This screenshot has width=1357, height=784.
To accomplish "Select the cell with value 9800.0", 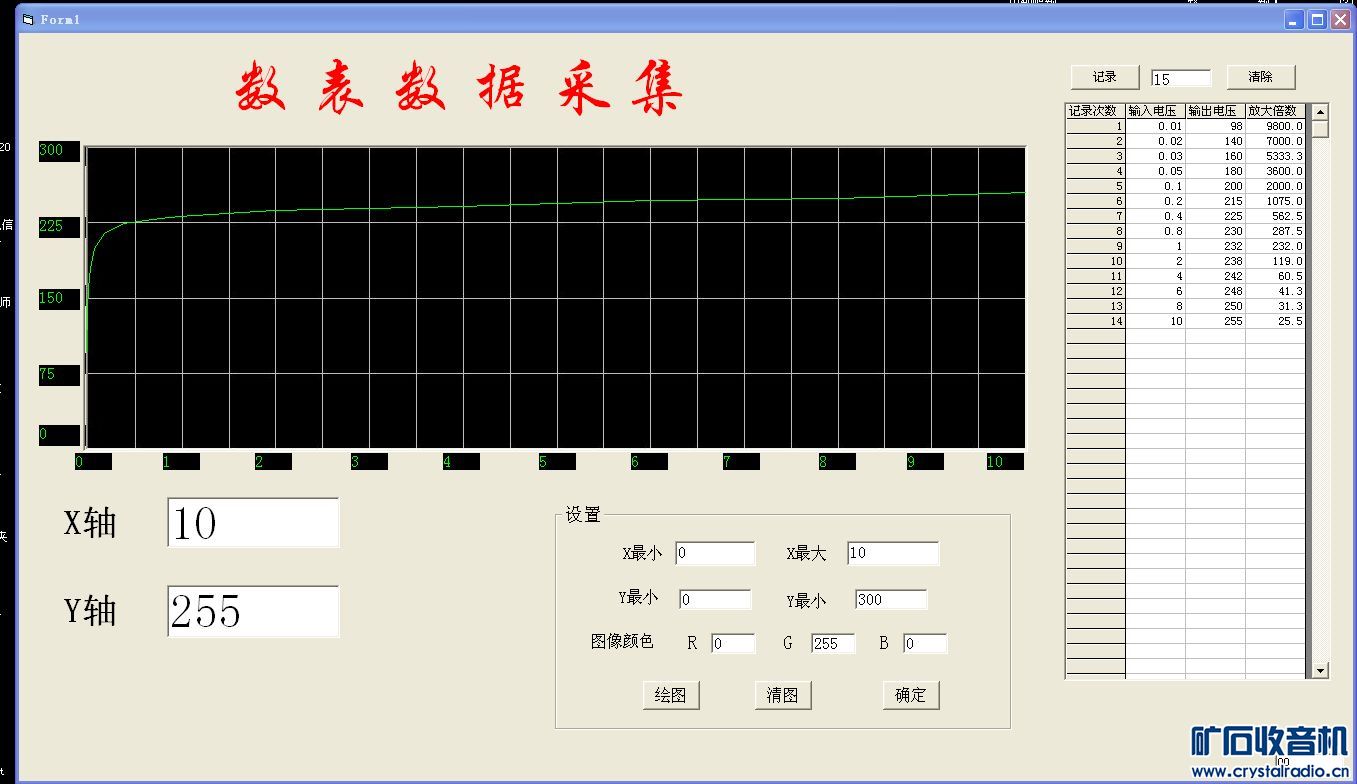I will [x=1275, y=126].
